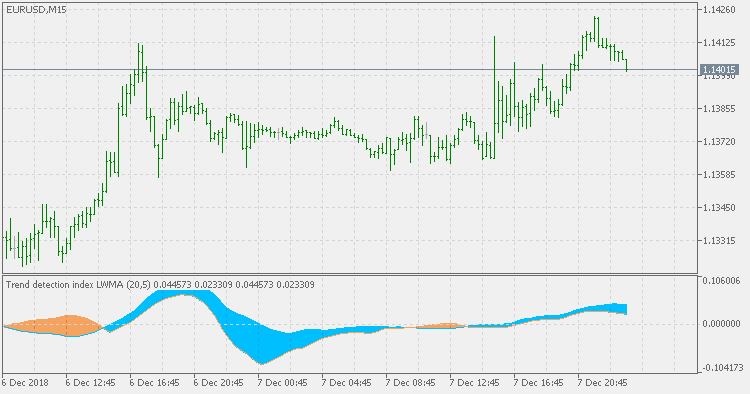Viewport: 750px width, 394px height.
Task: Click indicator scale value -0.104173
Action: 722,368
